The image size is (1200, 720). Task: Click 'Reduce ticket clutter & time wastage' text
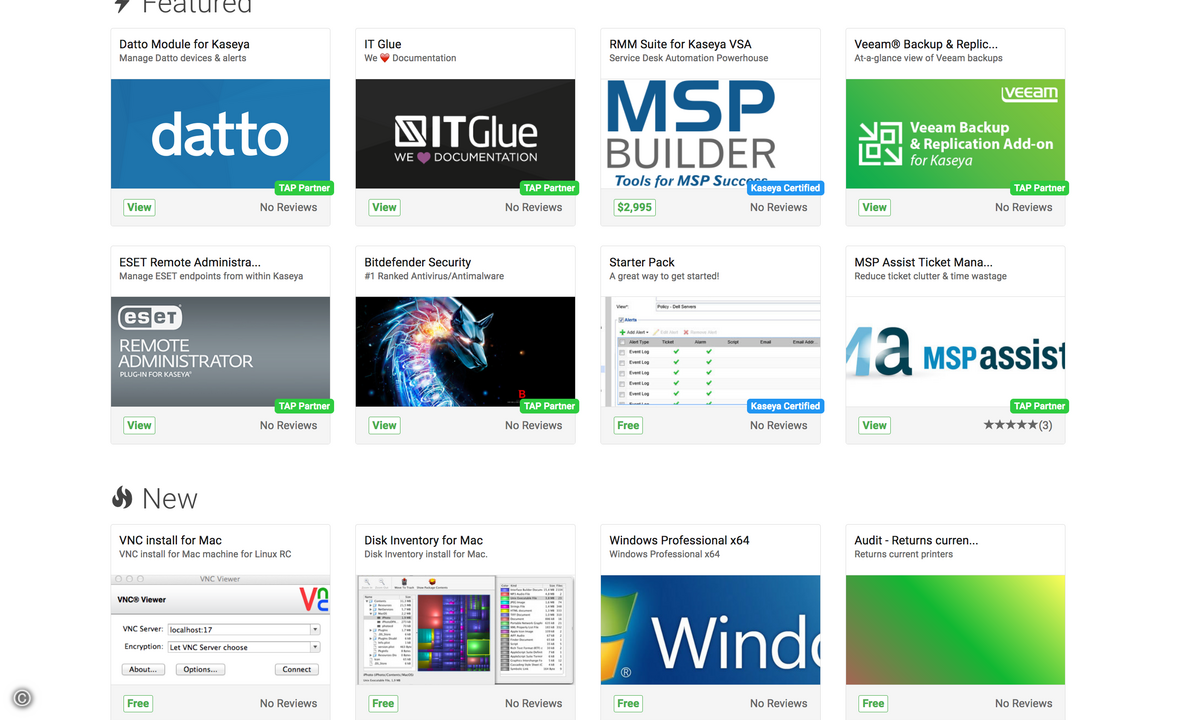pos(931,276)
